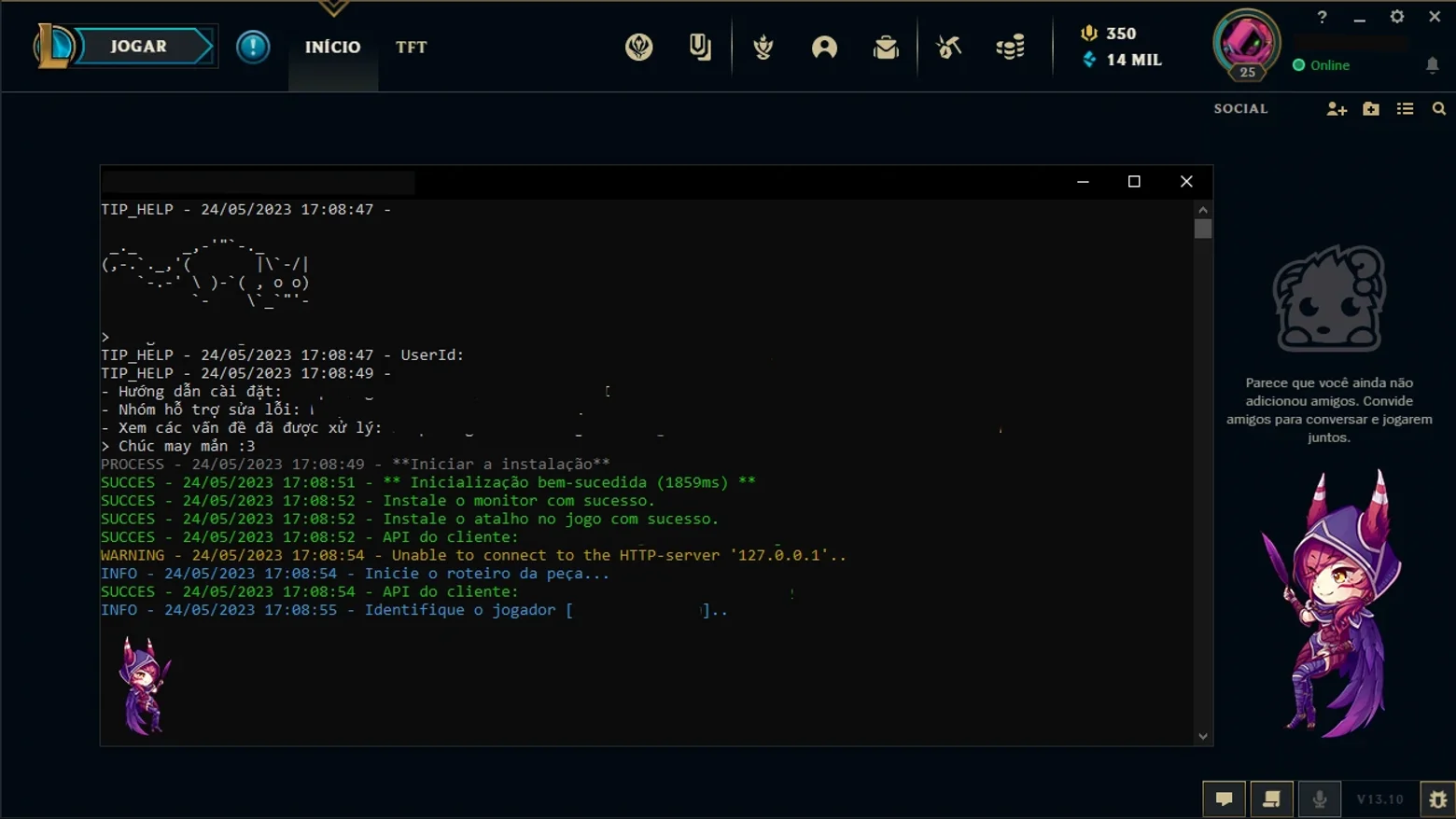The width and height of the screenshot is (1456, 819).
Task: Open the round crest emblem icon
Action: pos(638,47)
